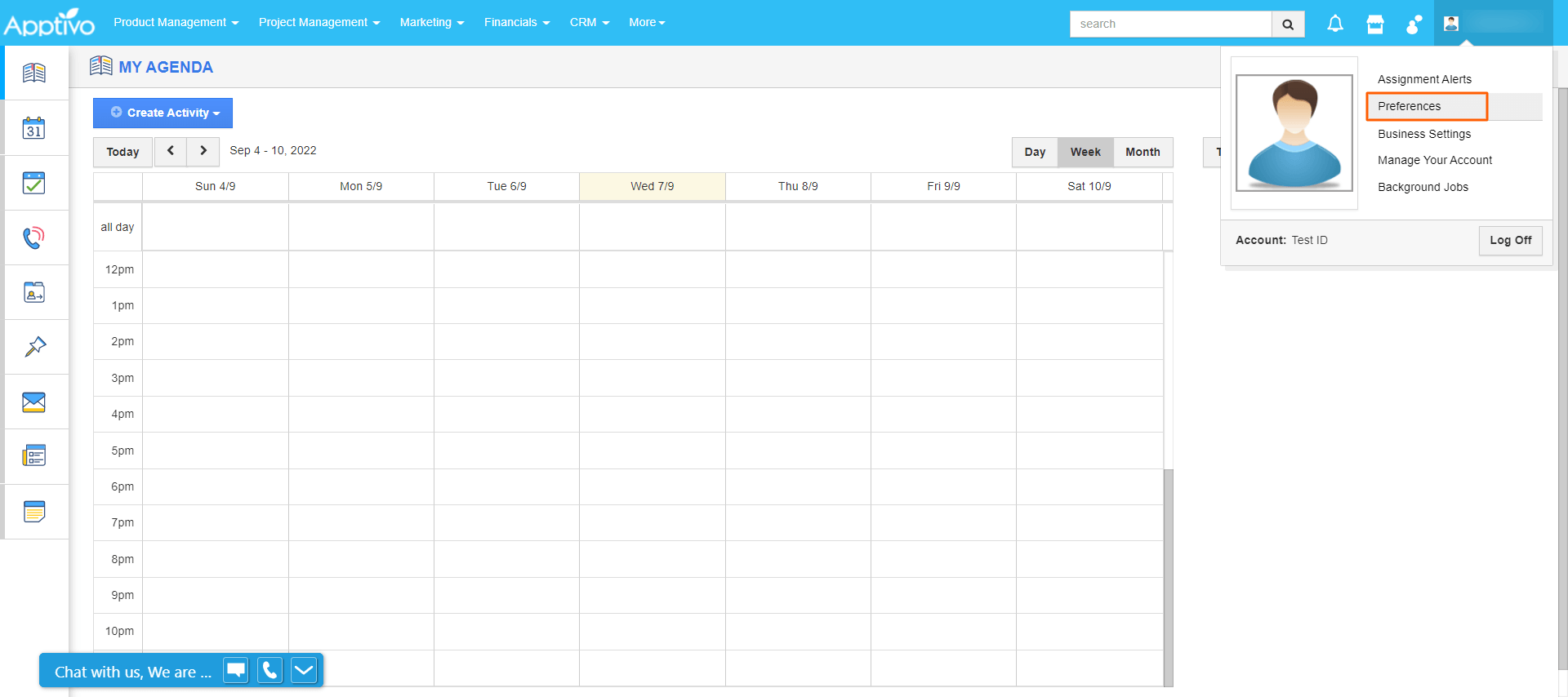Switch calendar to Day view
Image resolution: width=1568 pixels, height=697 pixels.
[1035, 152]
